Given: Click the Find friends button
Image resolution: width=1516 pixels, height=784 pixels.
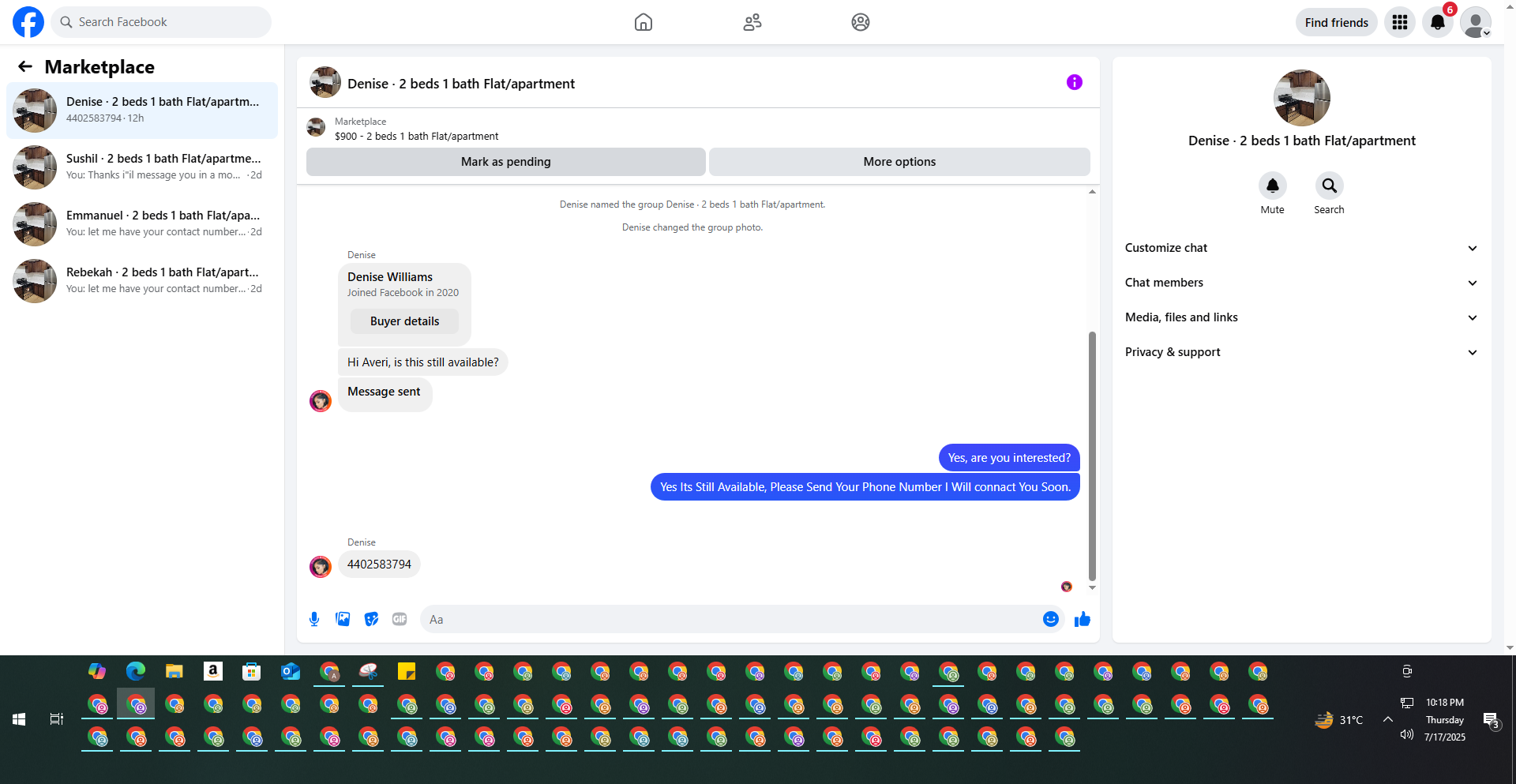Looking at the screenshot, I should tap(1337, 22).
